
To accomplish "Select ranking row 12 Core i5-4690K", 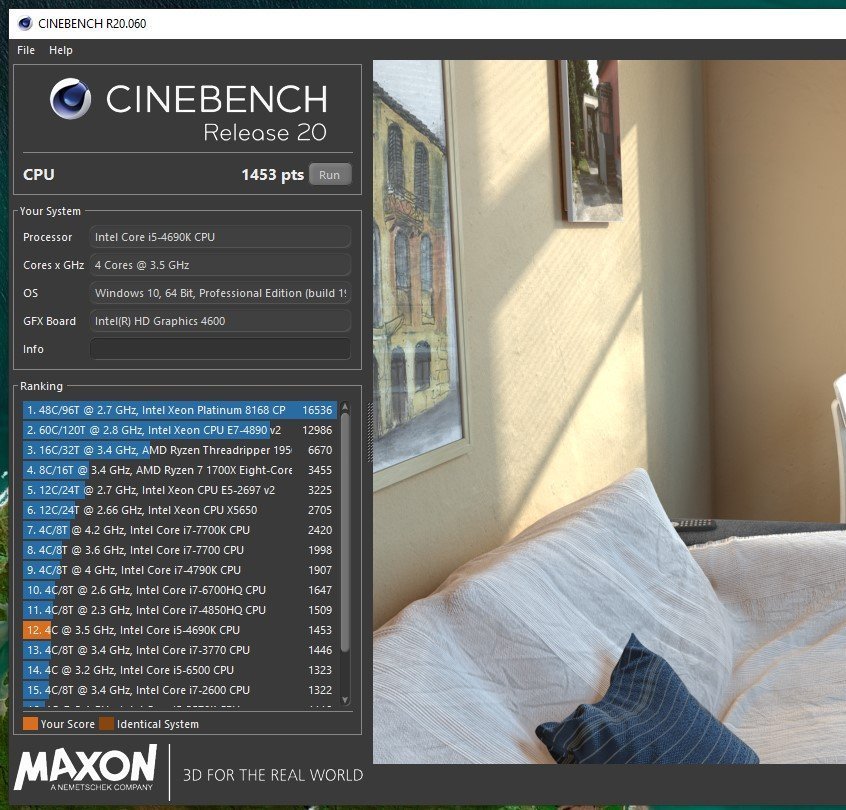I will (180, 630).
